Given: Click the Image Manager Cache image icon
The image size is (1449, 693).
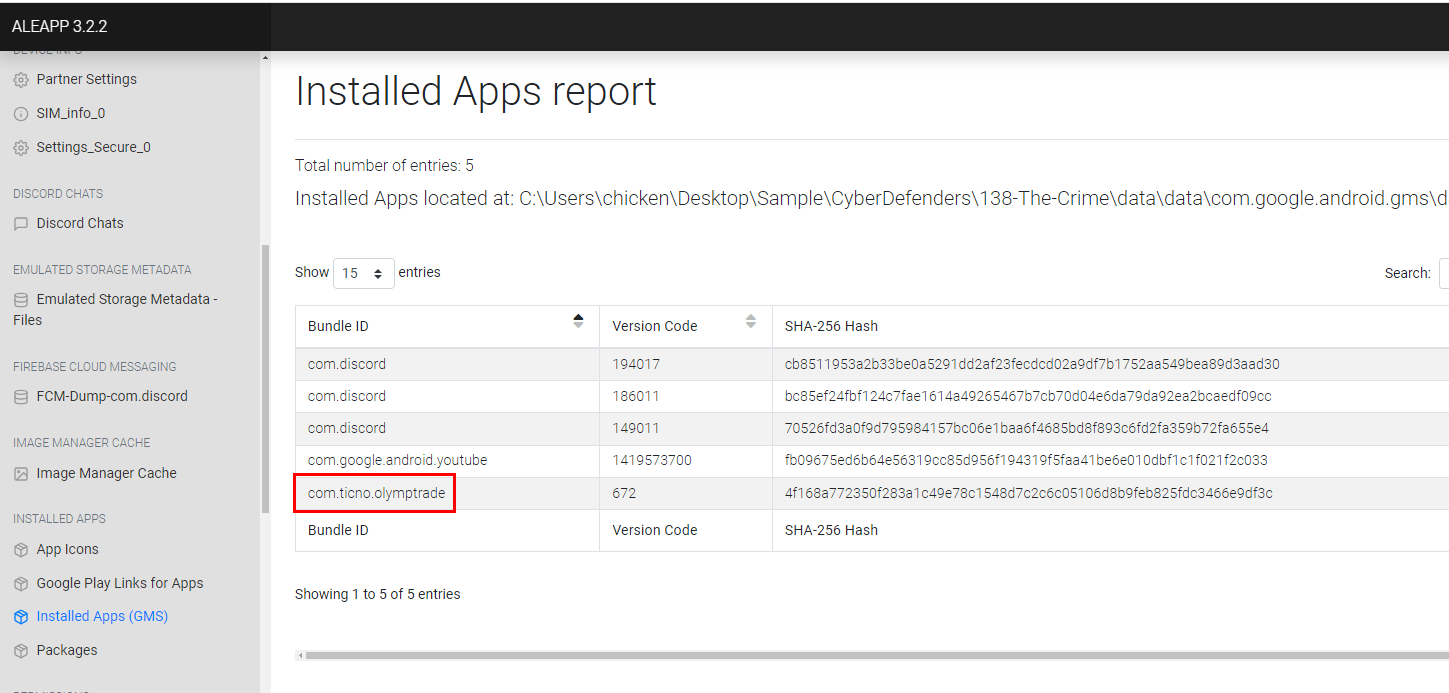Looking at the screenshot, I should (21, 474).
